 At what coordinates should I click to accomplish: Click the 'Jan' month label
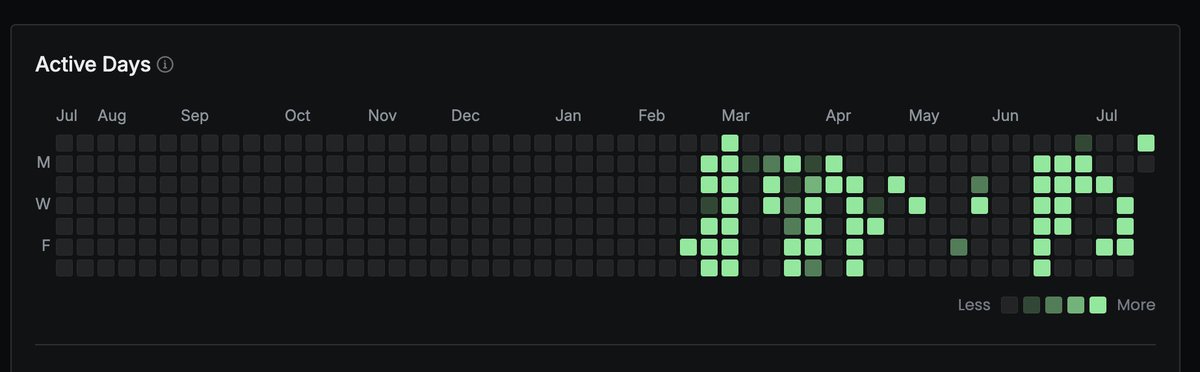point(568,116)
